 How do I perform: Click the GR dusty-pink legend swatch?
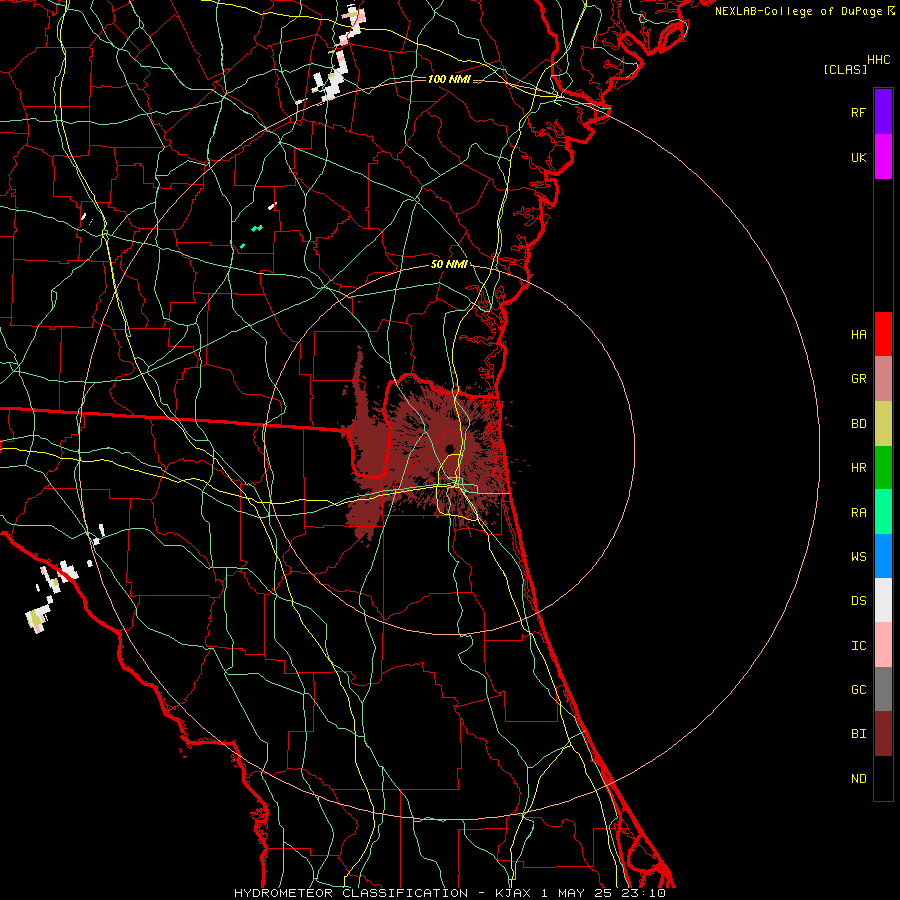(x=883, y=379)
